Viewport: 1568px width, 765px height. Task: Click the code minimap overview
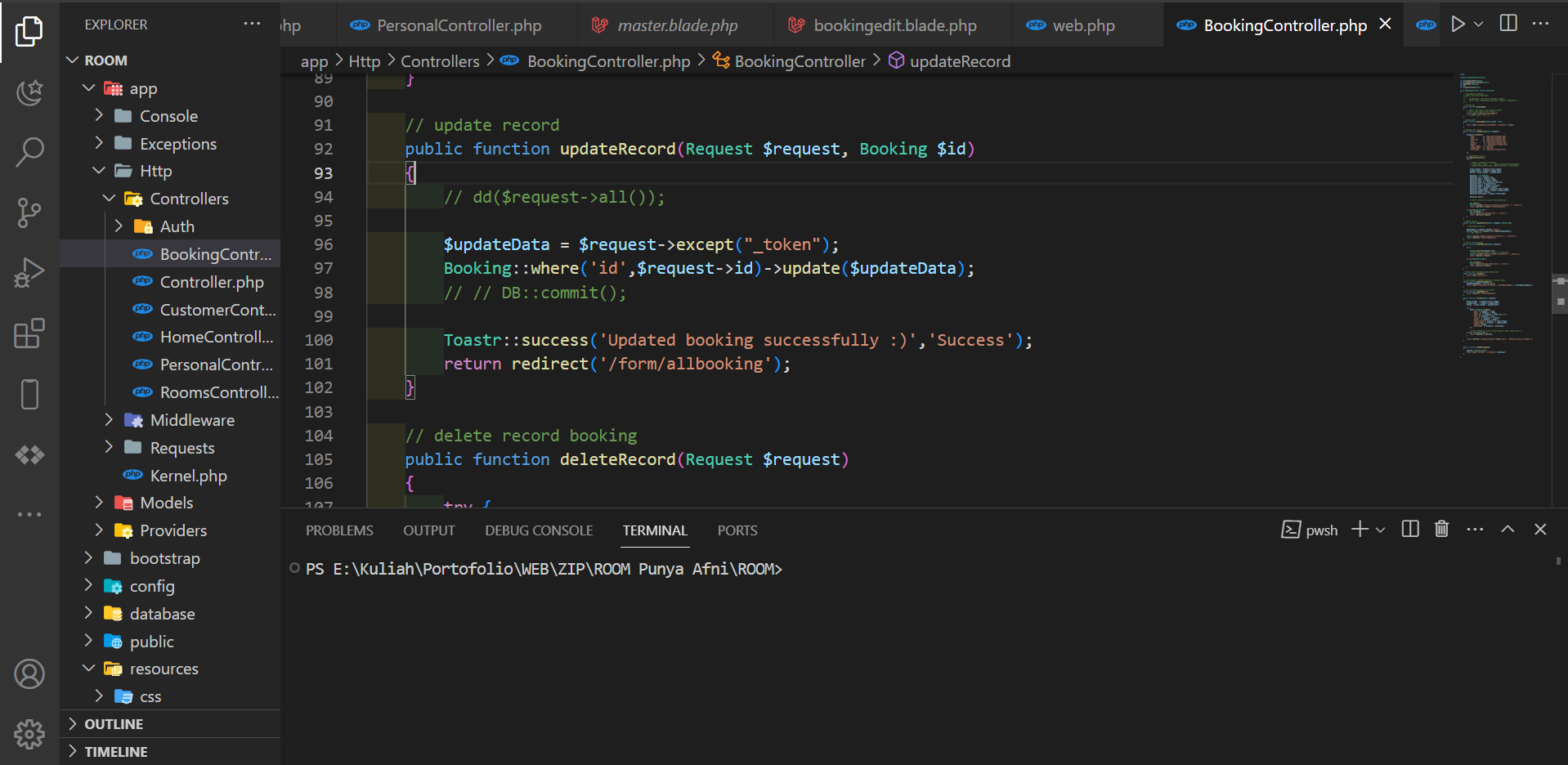coord(1501,214)
